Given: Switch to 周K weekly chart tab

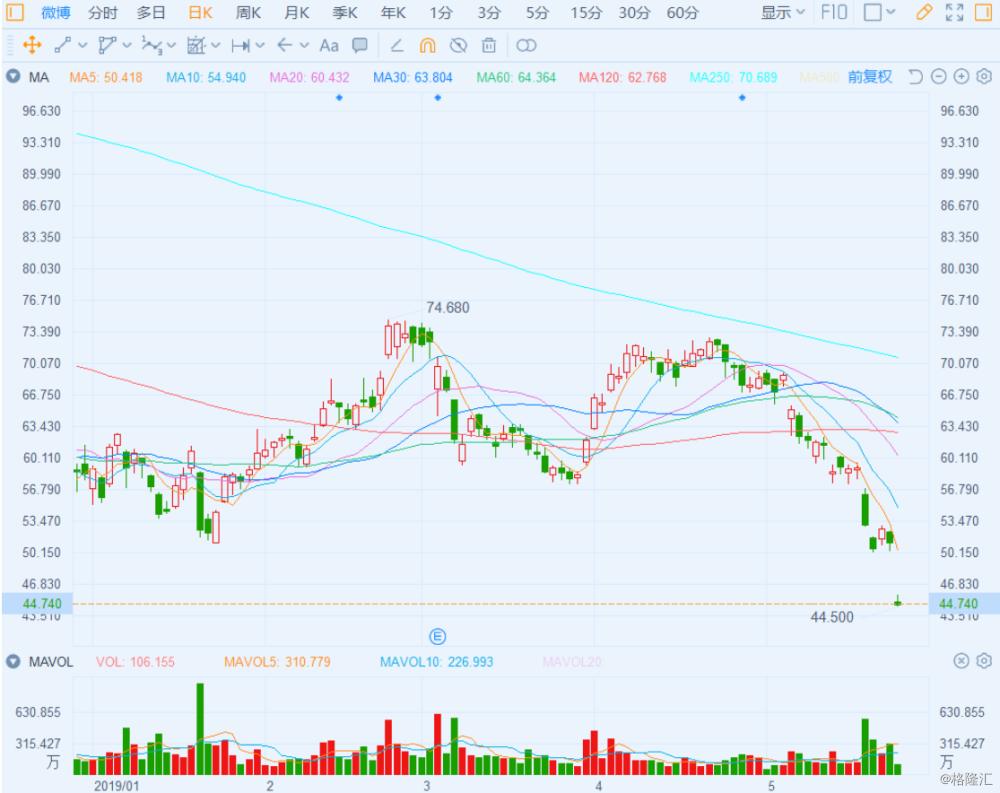Looking at the screenshot, I should 248,12.
